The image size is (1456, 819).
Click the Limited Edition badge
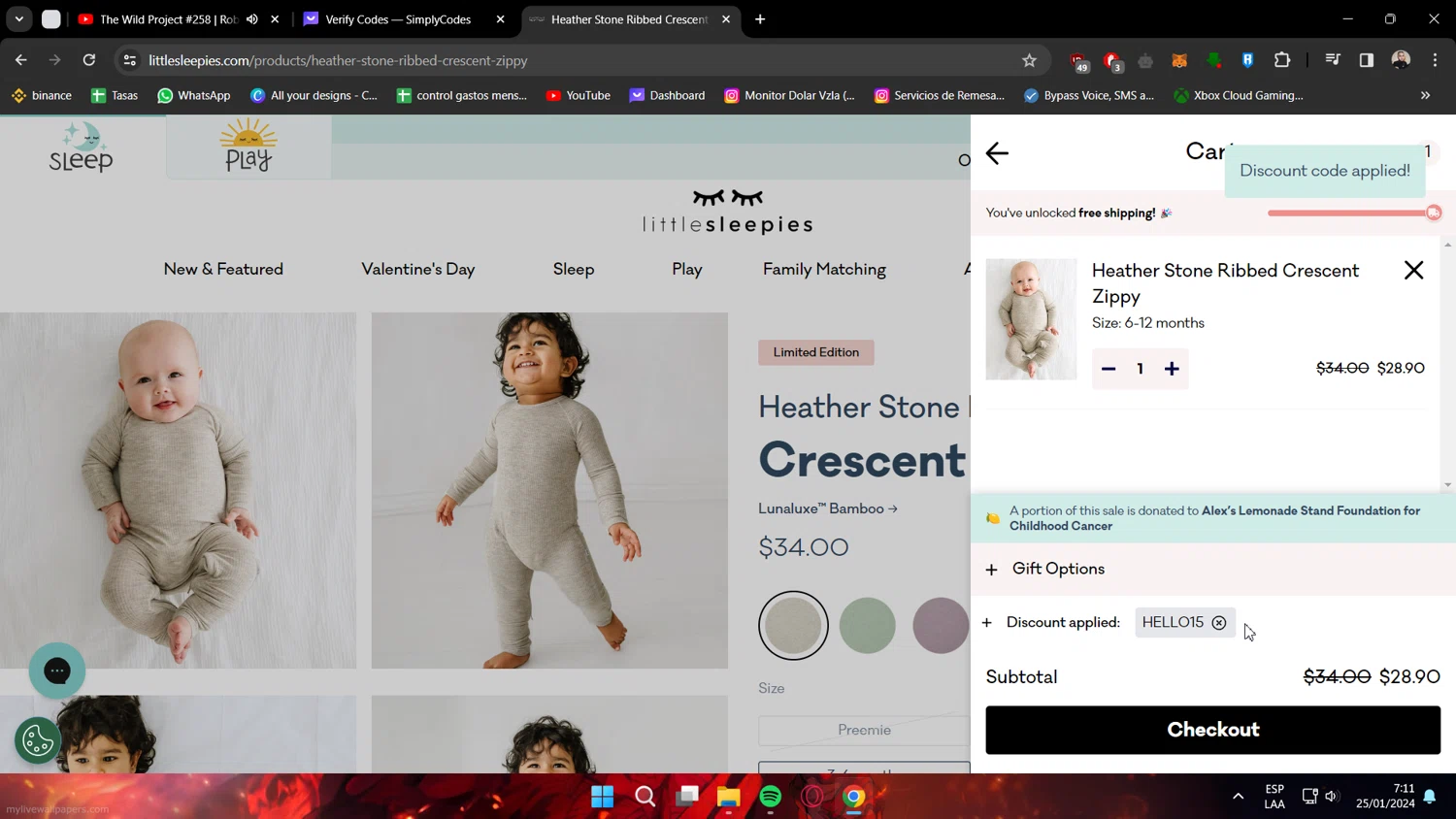click(816, 352)
